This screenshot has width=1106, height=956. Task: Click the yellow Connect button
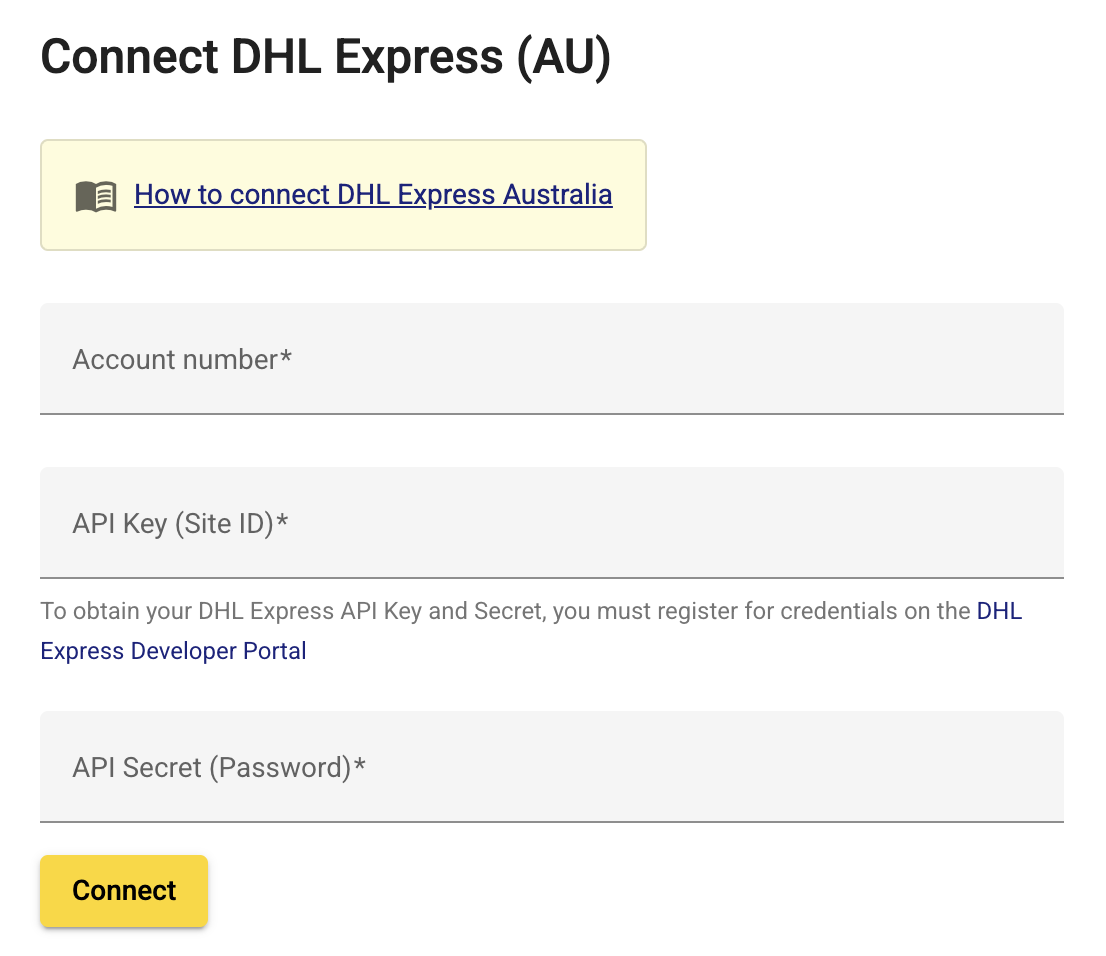124,890
